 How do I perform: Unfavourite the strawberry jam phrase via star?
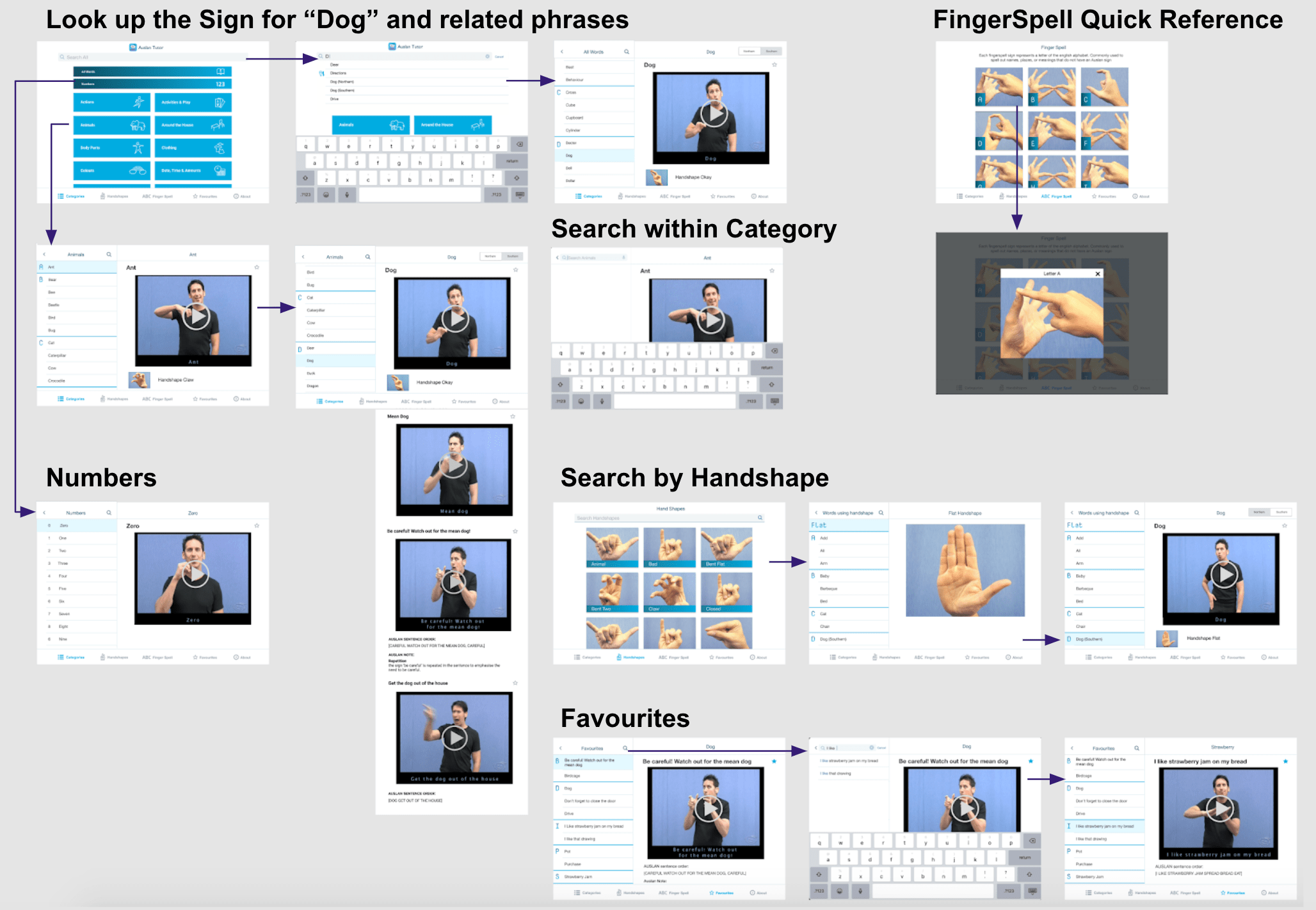(x=1285, y=762)
